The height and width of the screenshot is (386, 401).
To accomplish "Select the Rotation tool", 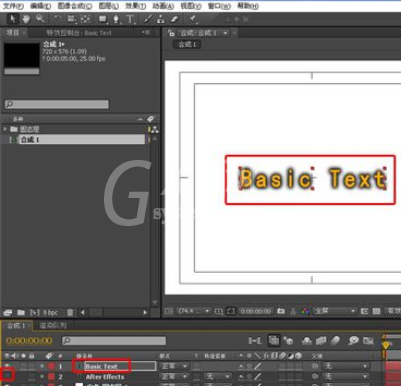I will [58, 19].
